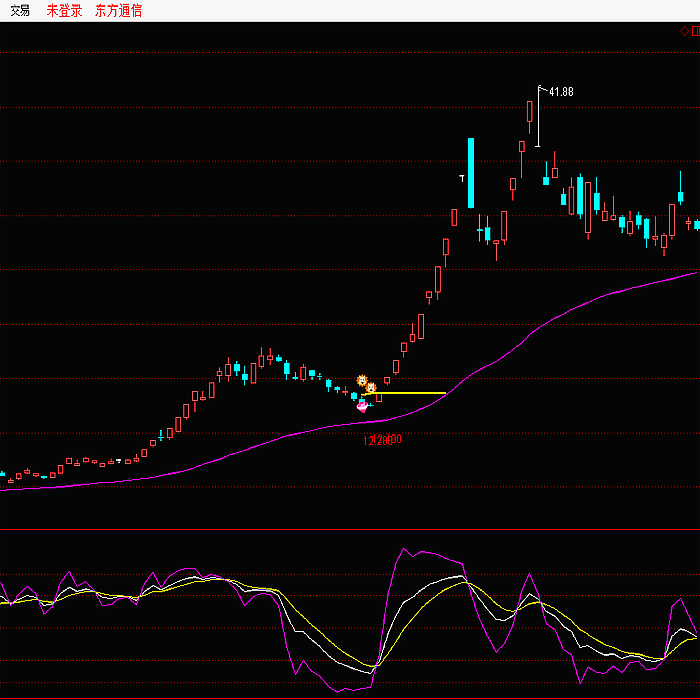Viewport: 700px width, 700px height.
Task: Click the first lion face signal icon
Action: pyautogui.click(x=362, y=381)
